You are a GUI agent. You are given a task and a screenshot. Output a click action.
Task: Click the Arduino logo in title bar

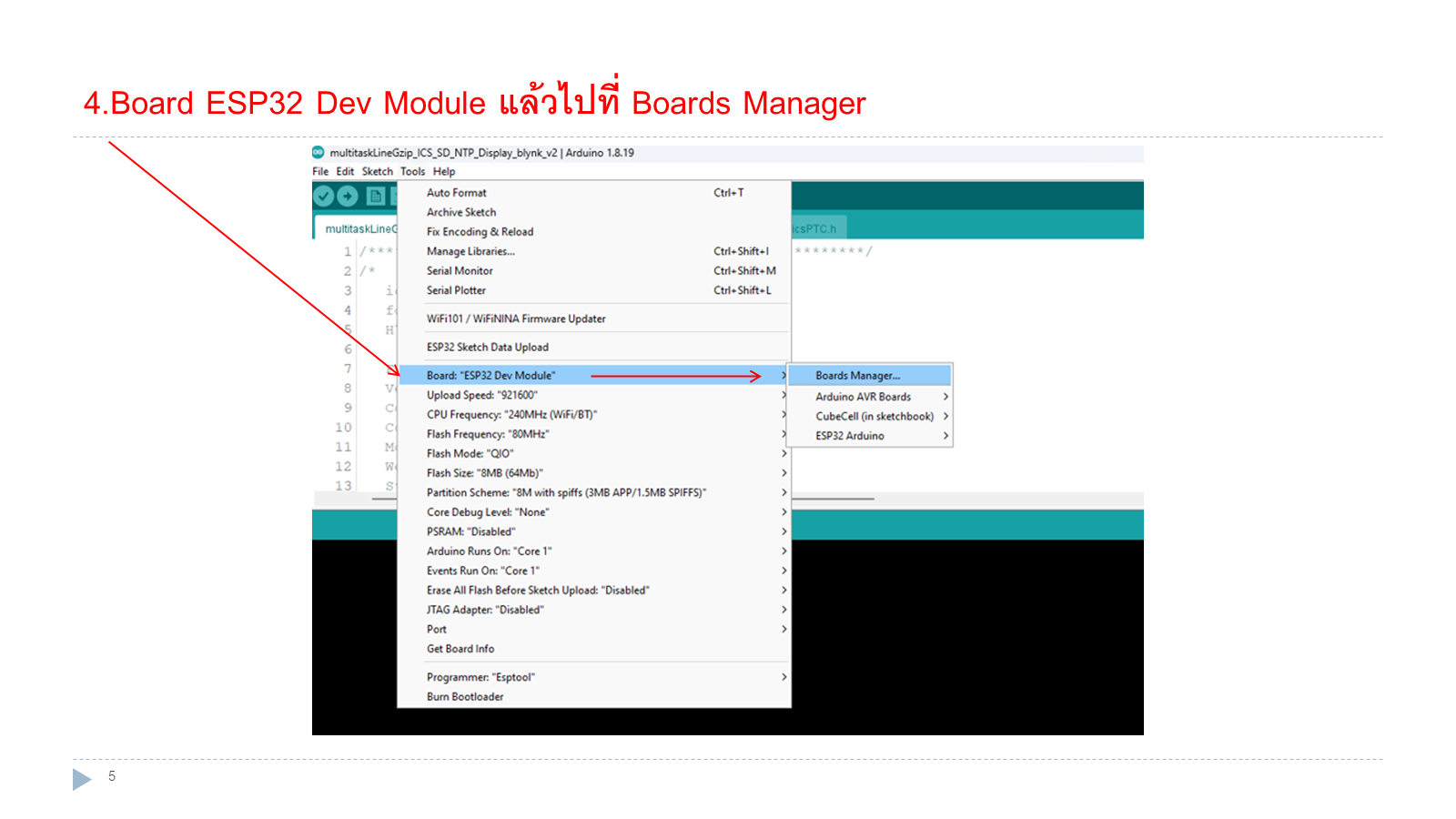[x=318, y=153]
